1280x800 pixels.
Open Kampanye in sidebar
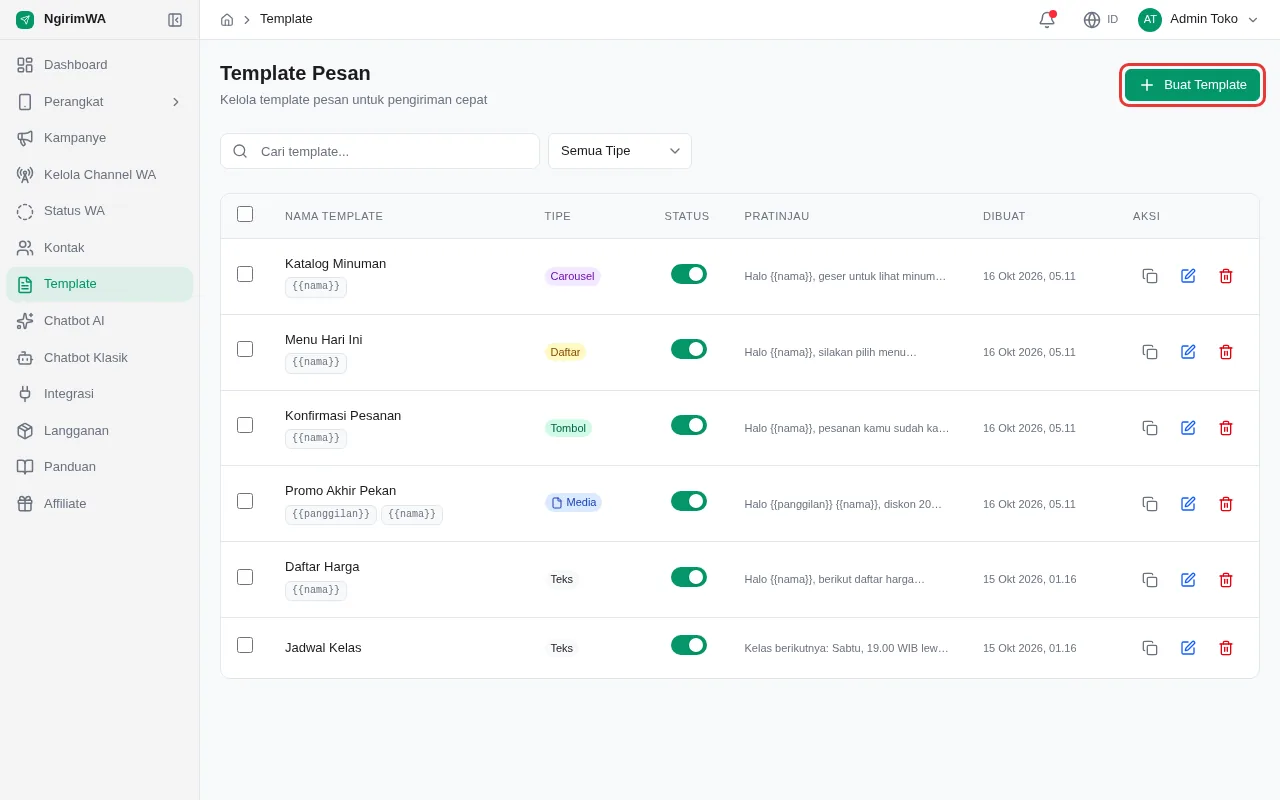click(x=100, y=138)
